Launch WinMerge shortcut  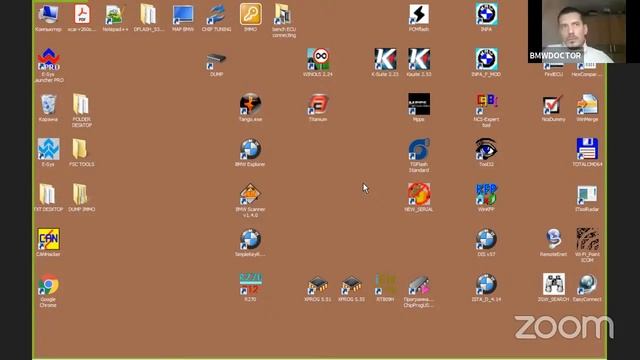587,104
